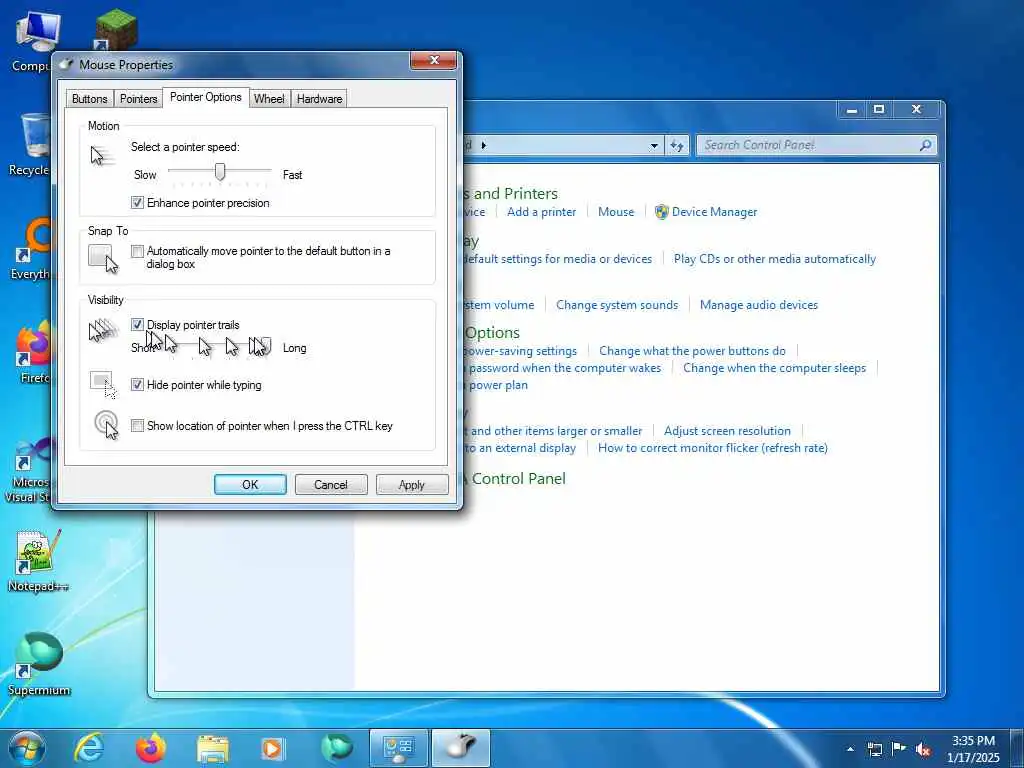Select the Firefox desktop shortcut
Screen dimensions: 1024x768
(x=33, y=353)
